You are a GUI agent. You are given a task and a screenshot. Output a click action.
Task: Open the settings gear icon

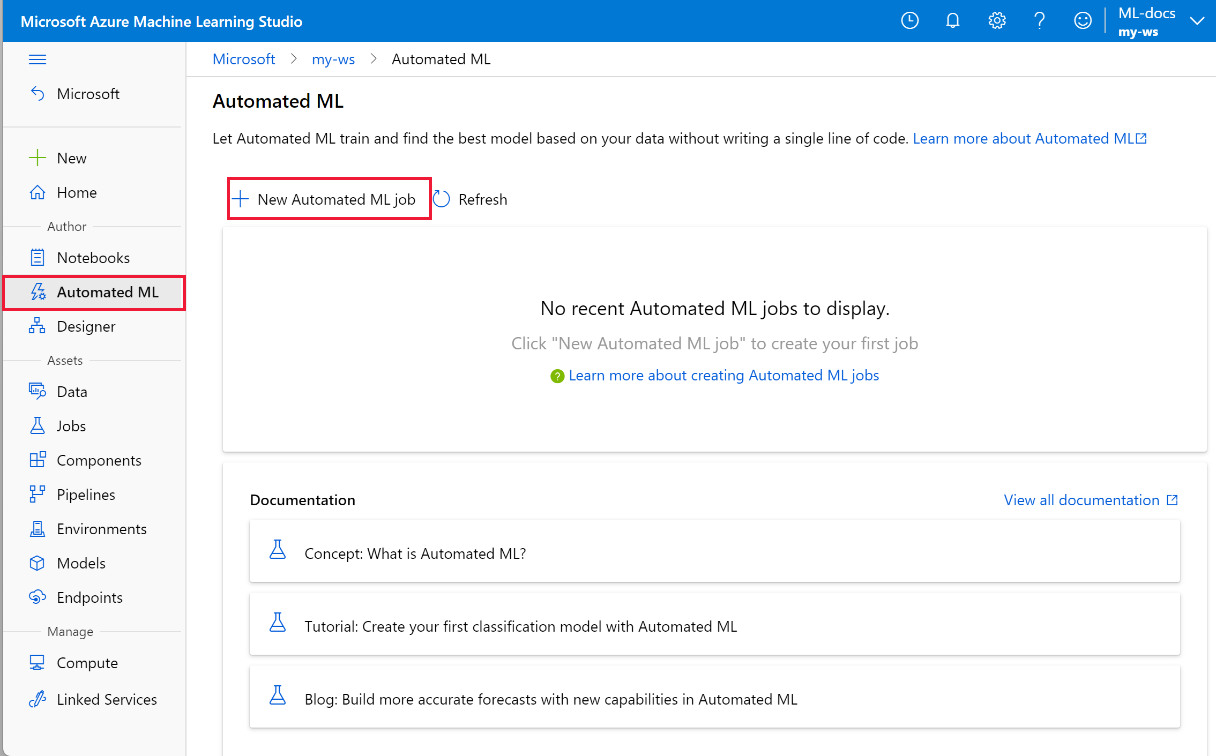997,21
